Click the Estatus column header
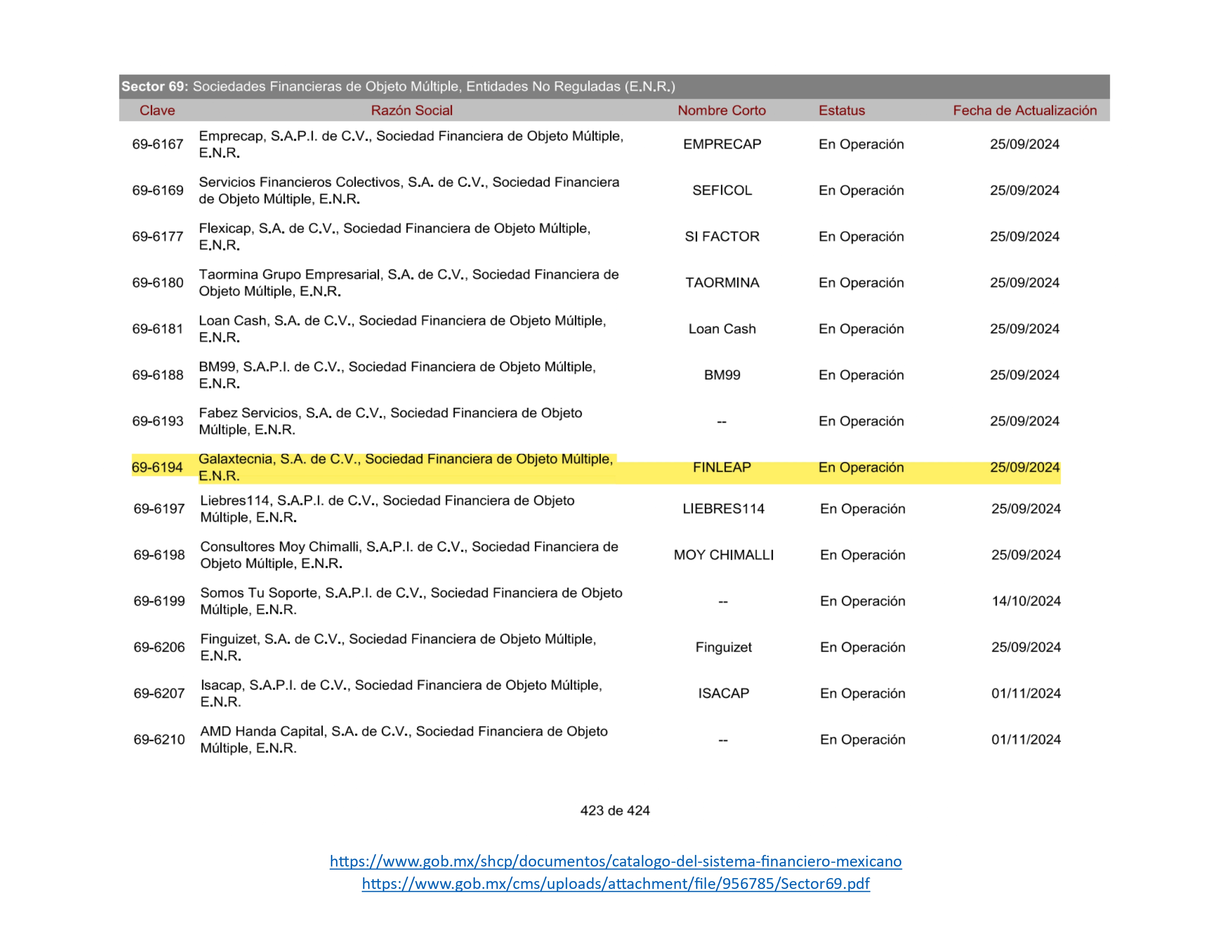Image resolution: width=1232 pixels, height=952 pixels. tap(841, 111)
